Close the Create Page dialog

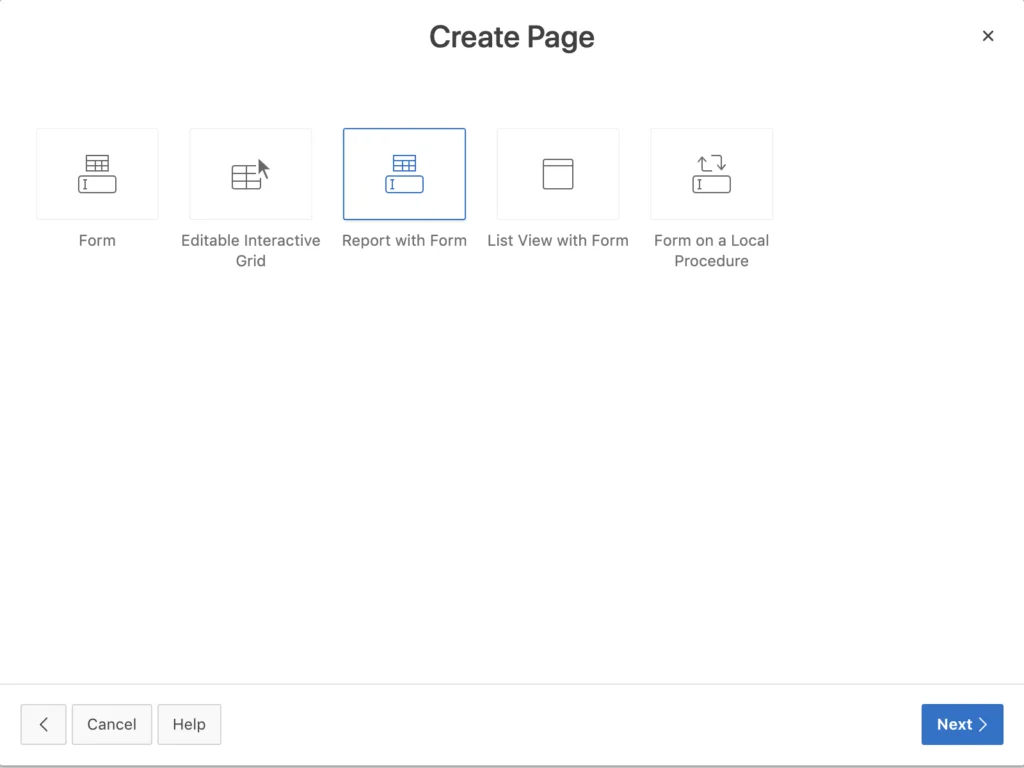[987, 36]
